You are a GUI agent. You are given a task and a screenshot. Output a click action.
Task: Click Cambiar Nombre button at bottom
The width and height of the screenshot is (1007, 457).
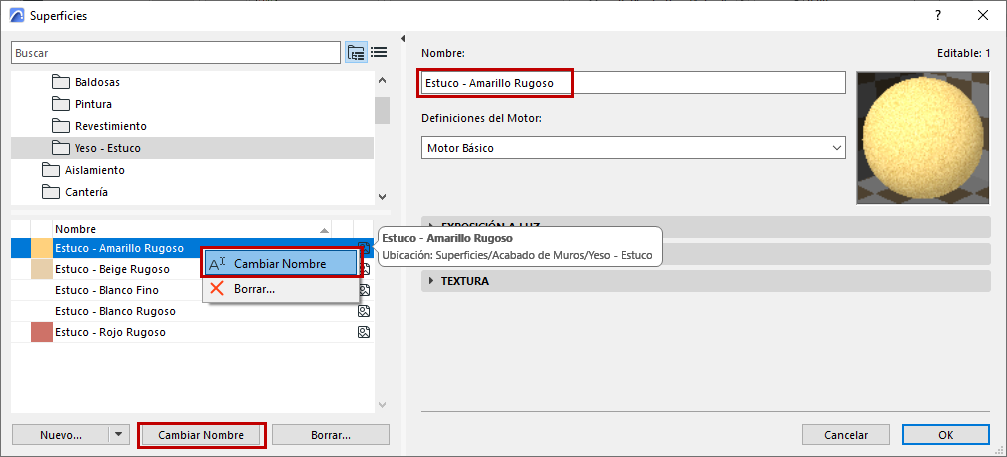[201, 435]
